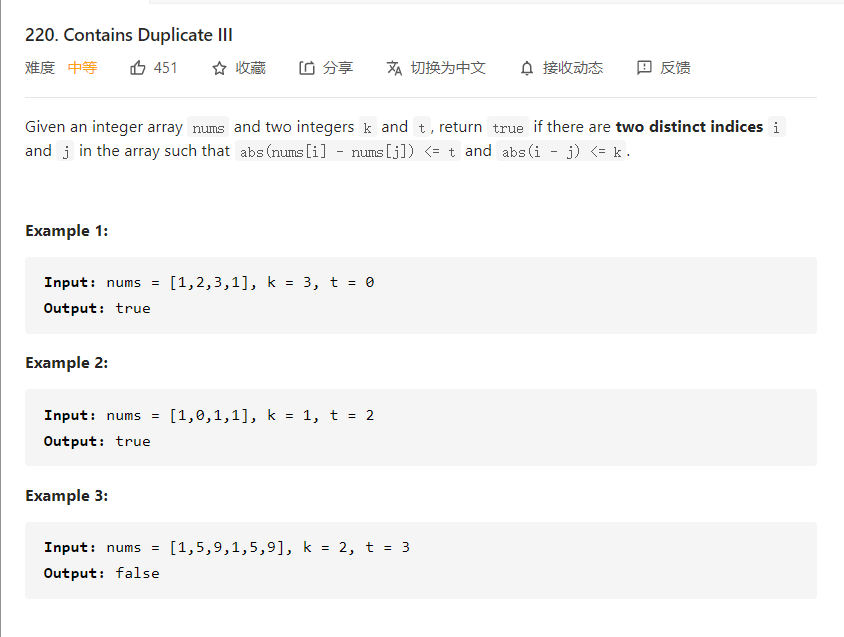844x637 pixels.
Task: Click Example 3 output false line
Action: [x=102, y=573]
